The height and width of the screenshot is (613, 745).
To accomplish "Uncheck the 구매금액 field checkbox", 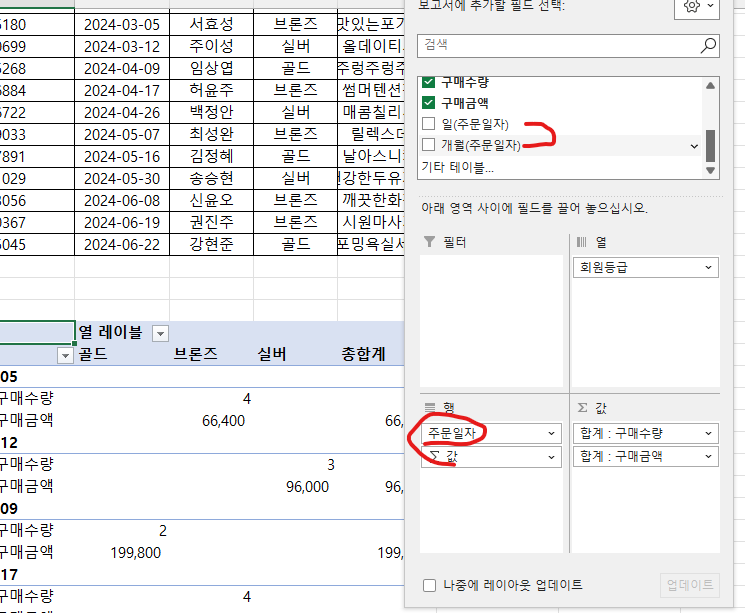I will [x=429, y=102].
